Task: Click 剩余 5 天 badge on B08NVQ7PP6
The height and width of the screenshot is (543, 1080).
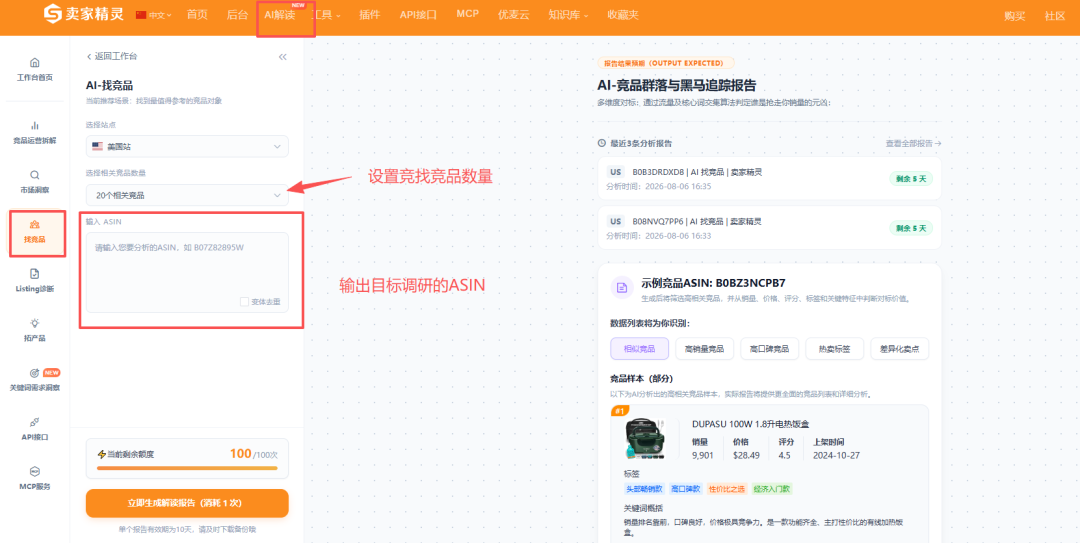Action: [x=911, y=227]
